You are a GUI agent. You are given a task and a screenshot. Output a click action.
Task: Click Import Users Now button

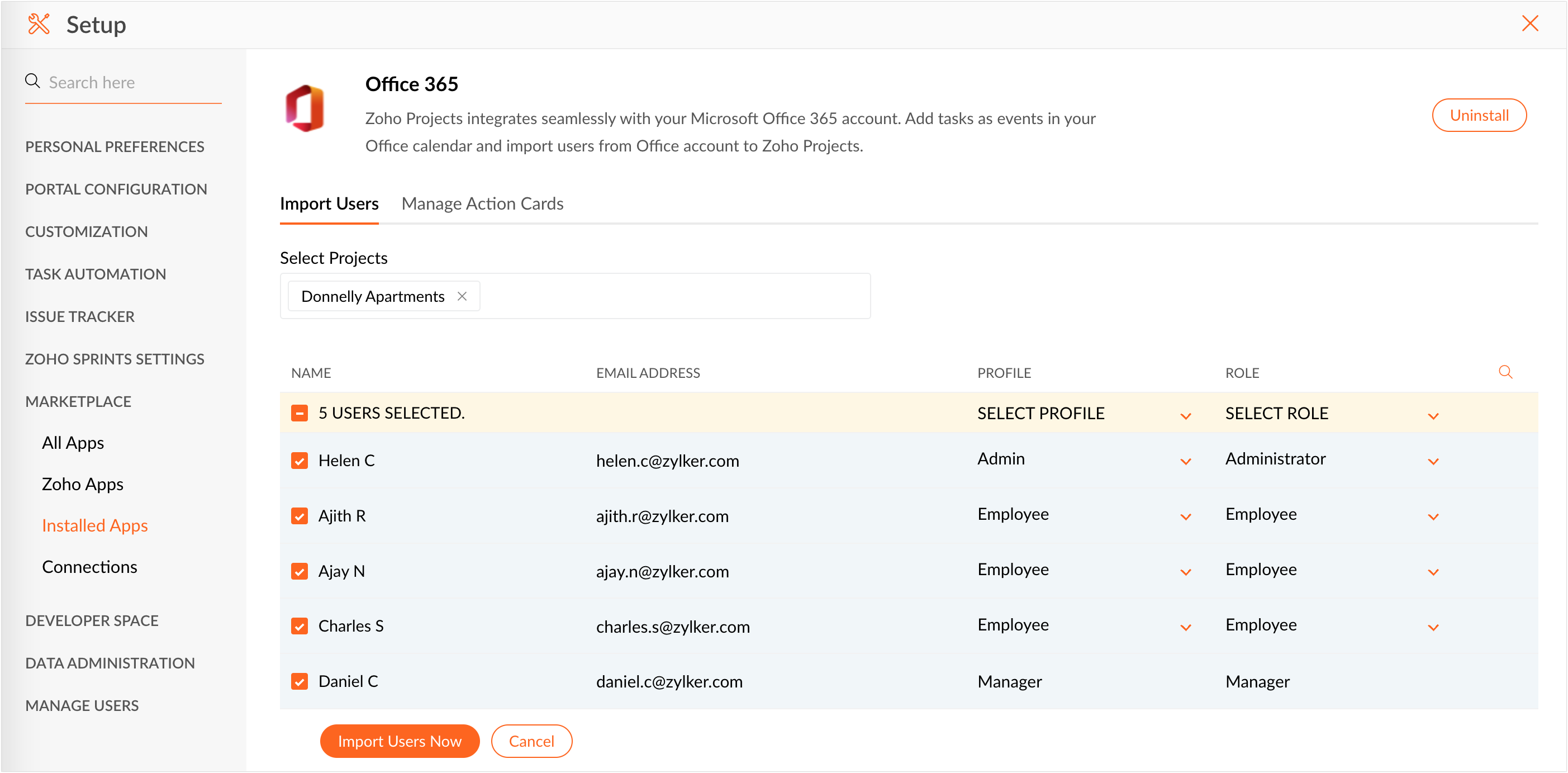pyautogui.click(x=400, y=741)
